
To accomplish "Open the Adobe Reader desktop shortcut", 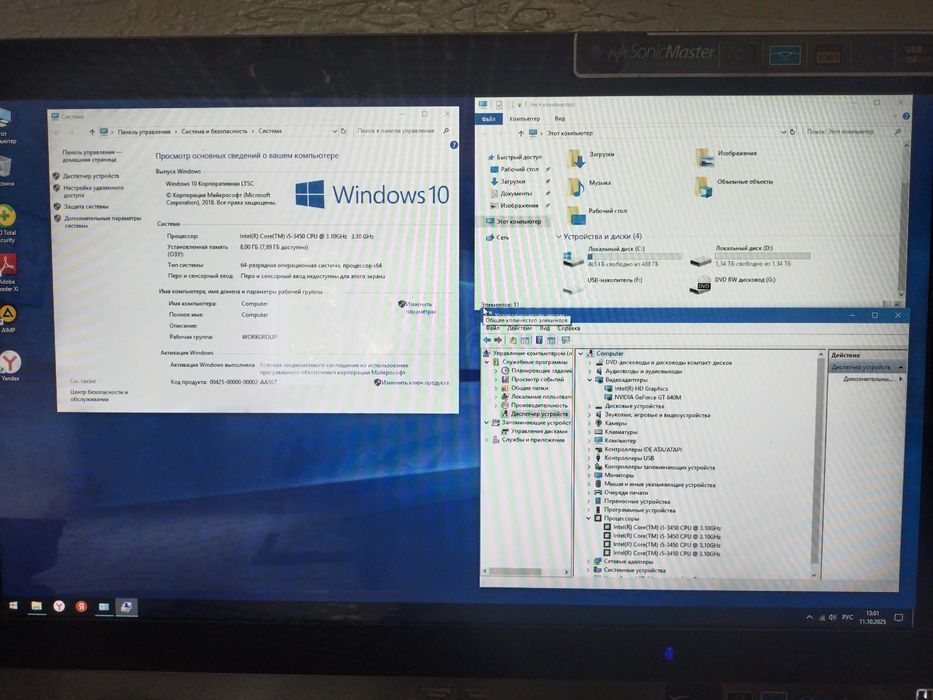I will [8, 273].
